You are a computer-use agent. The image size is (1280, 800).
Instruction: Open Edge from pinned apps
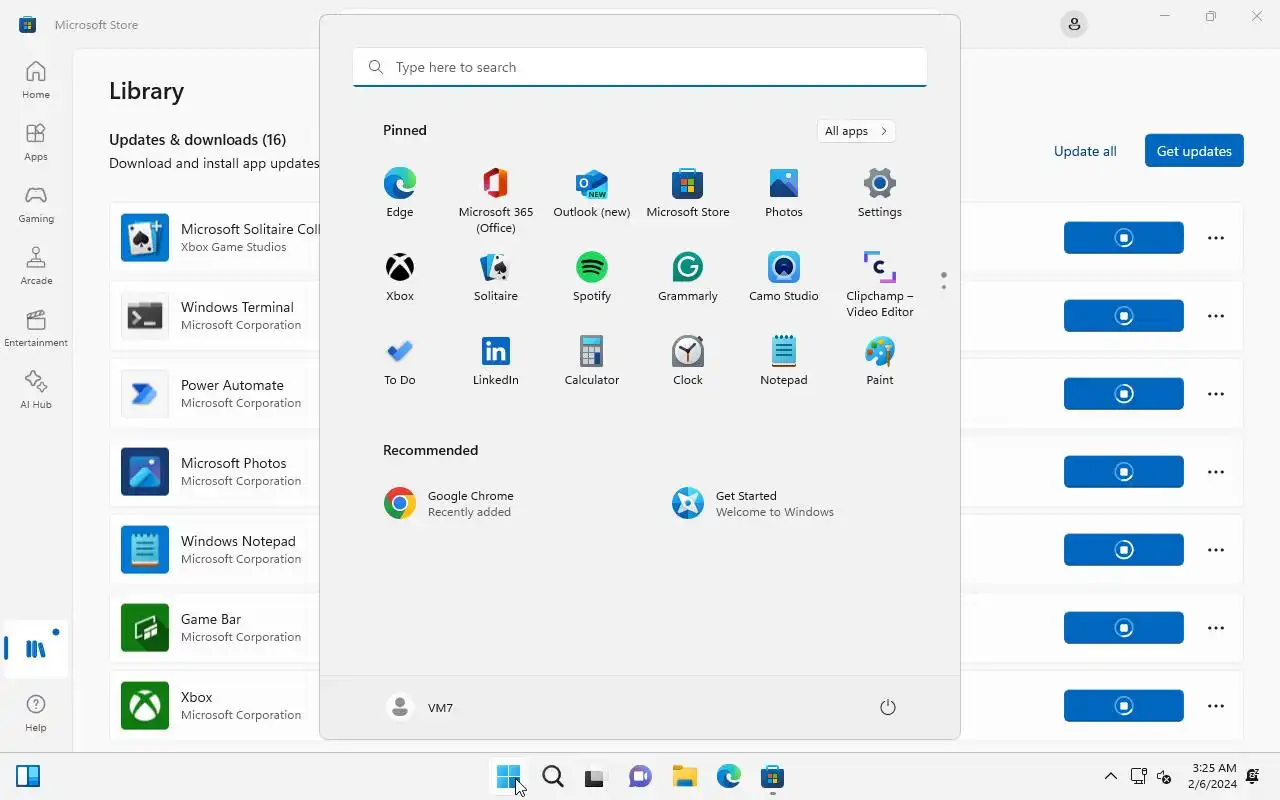pos(399,192)
